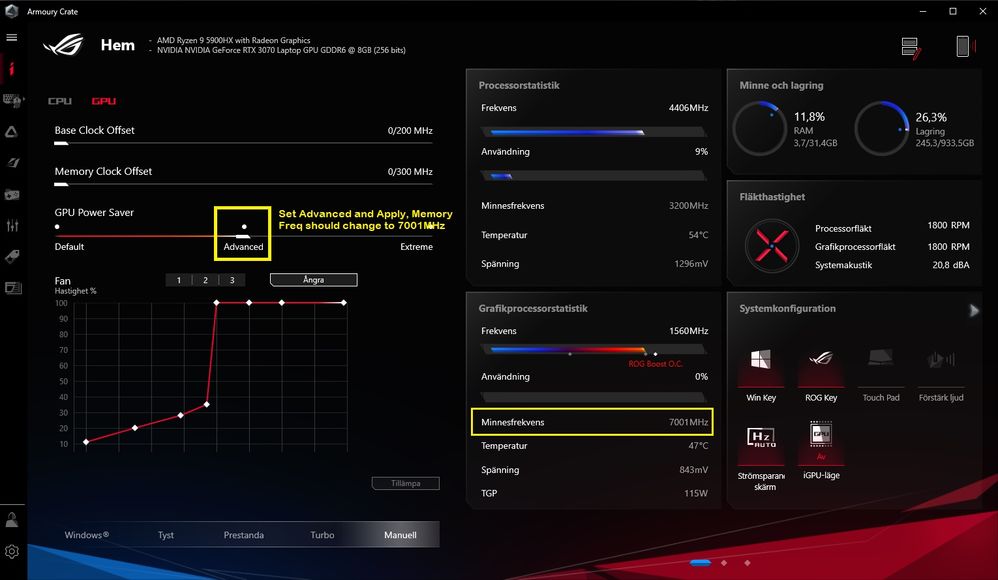The height and width of the screenshot is (580, 998).
Task: Click the first fan curve point at 10%
Action: pyautogui.click(x=86, y=442)
